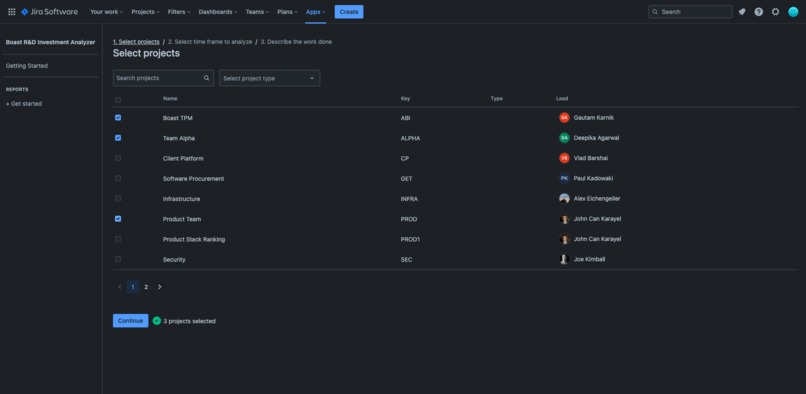Toggle the select-all header checkbox

tap(118, 100)
